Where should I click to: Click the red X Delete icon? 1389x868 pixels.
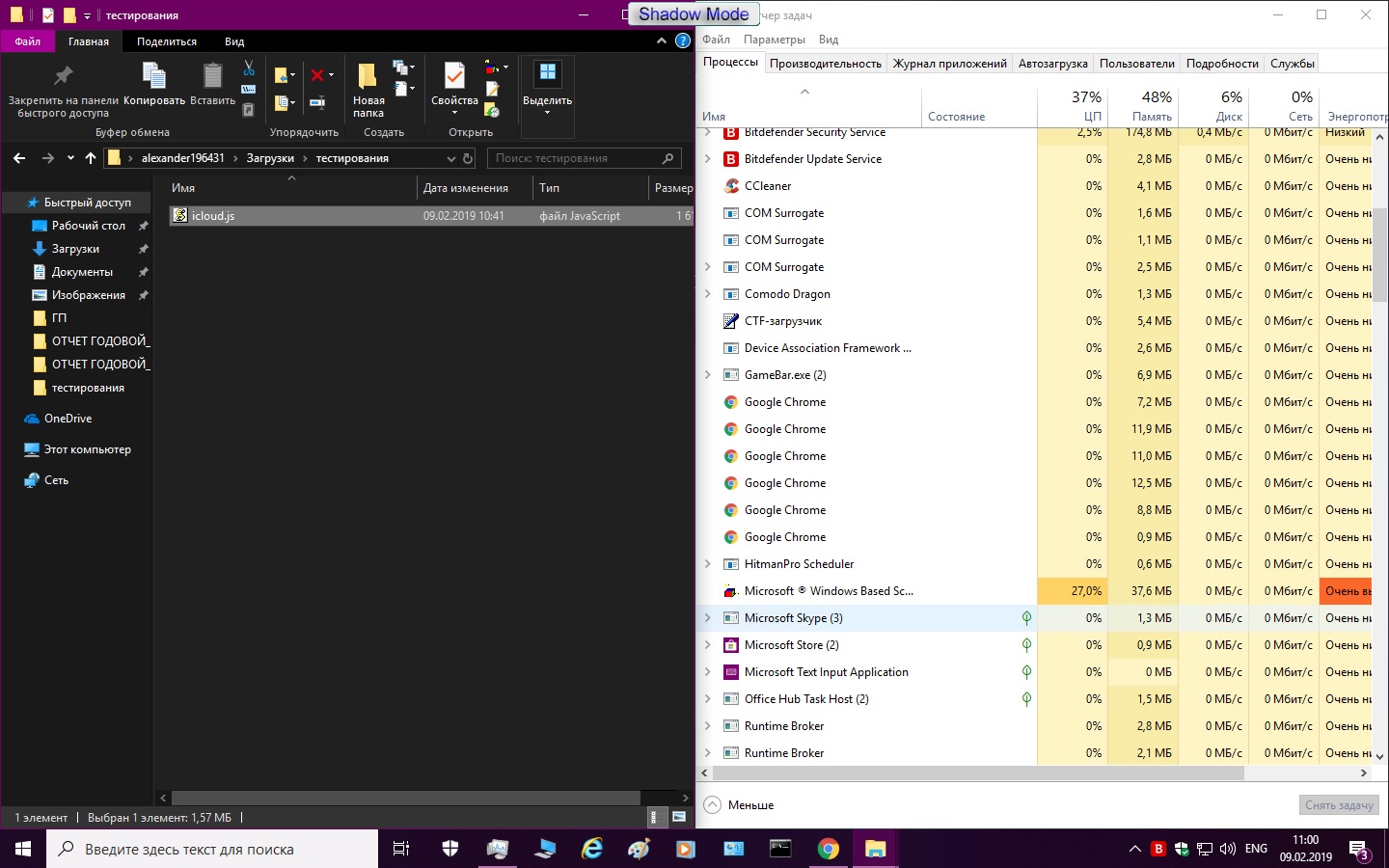316,75
